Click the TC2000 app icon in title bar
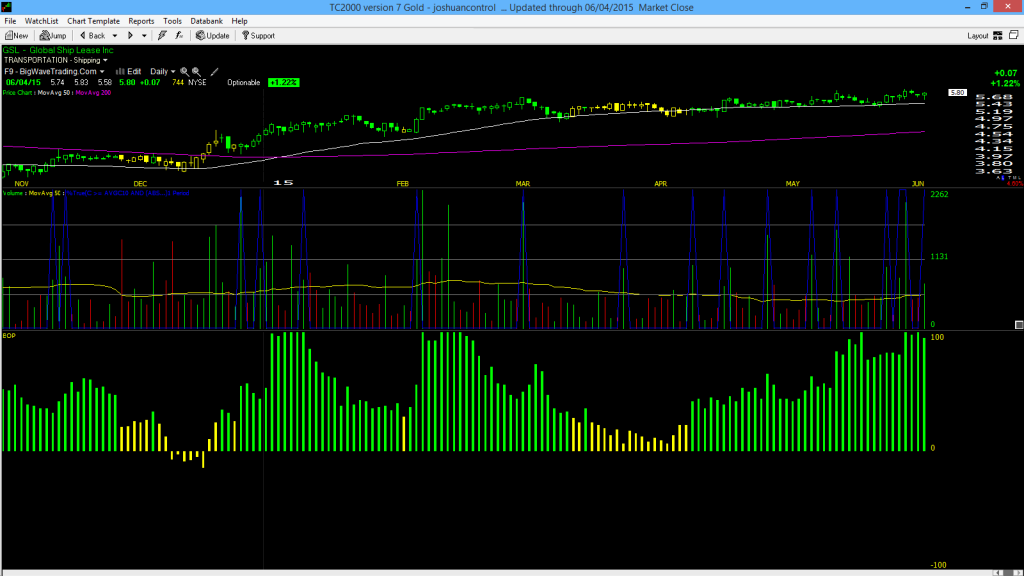 [7, 7]
